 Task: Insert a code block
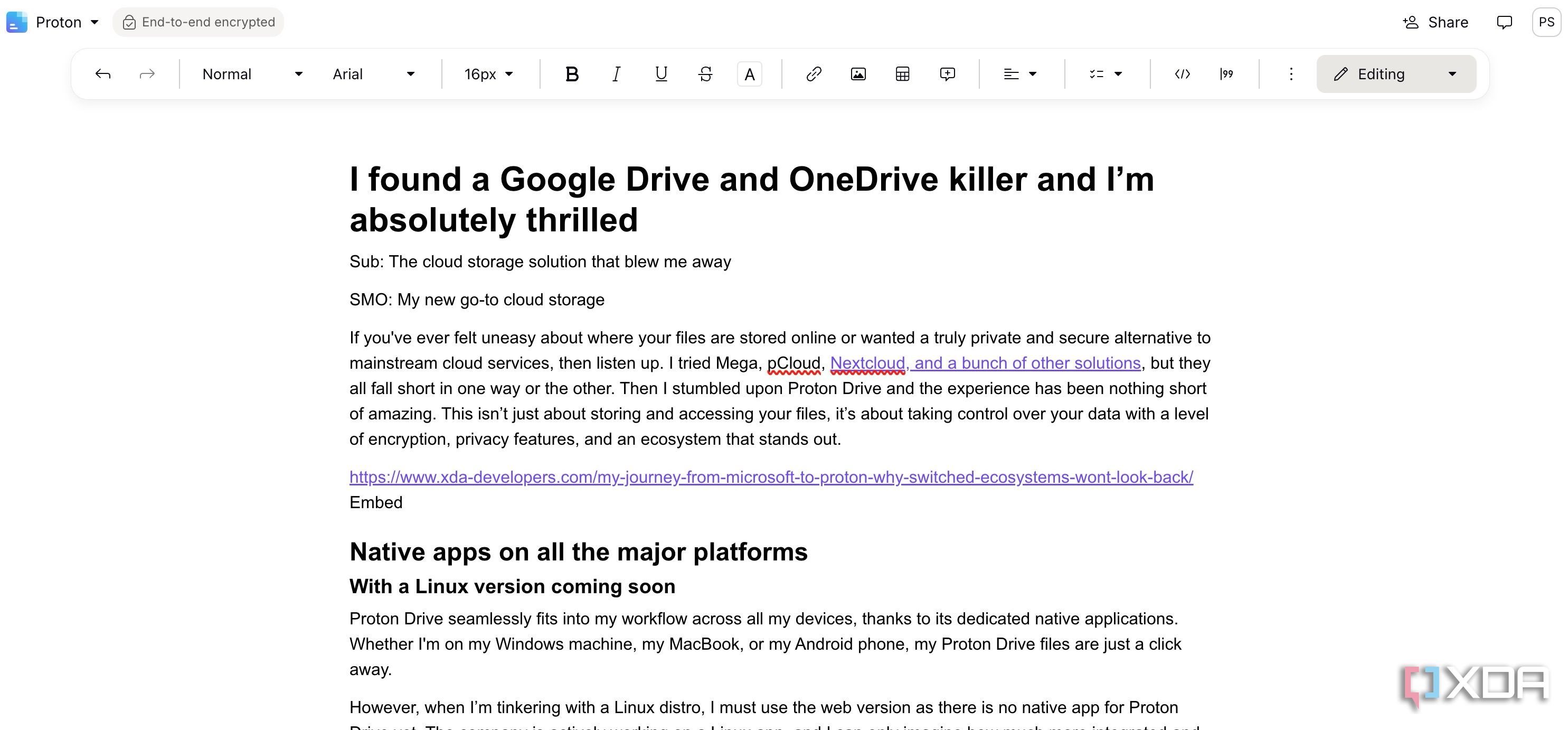tap(1182, 74)
